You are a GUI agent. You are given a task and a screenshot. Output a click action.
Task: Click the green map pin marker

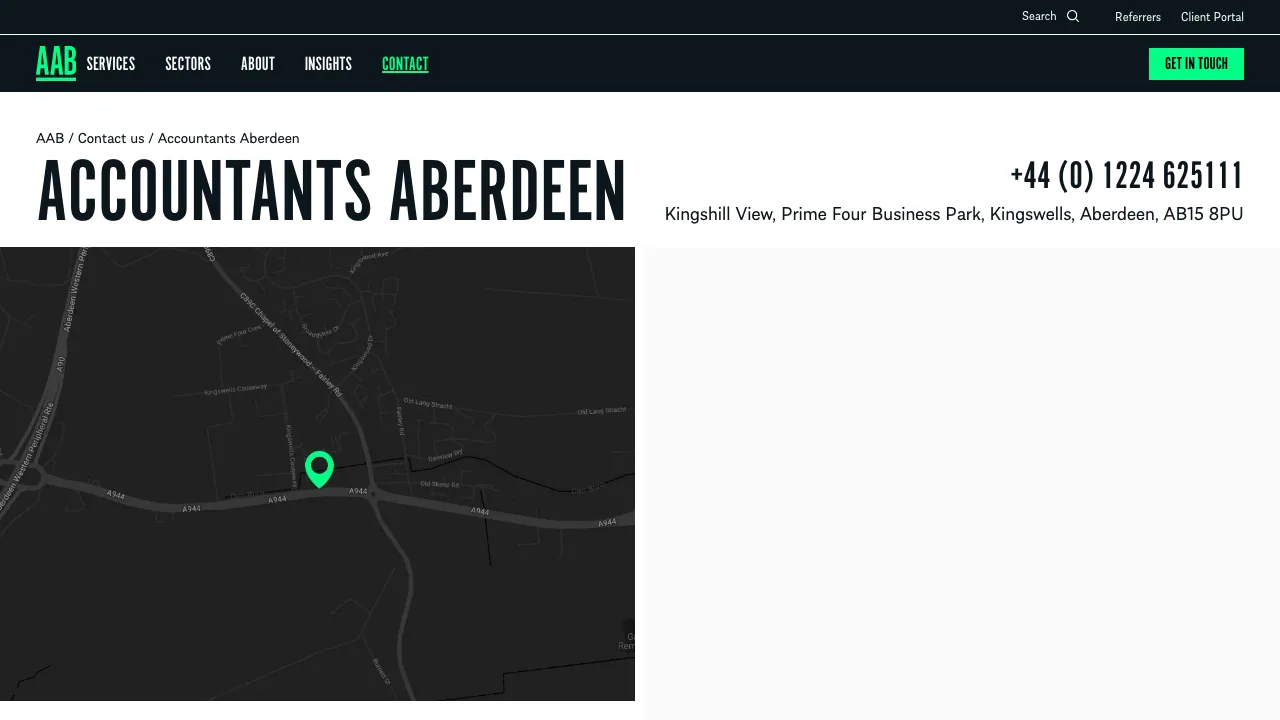(319, 468)
